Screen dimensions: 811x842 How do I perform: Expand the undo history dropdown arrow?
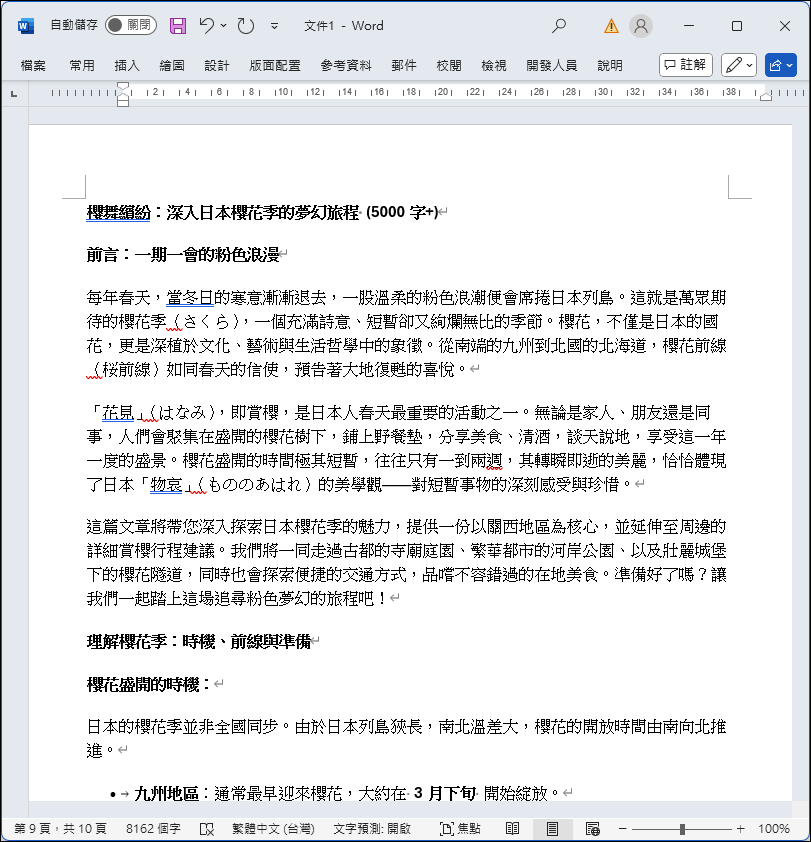coord(223,26)
